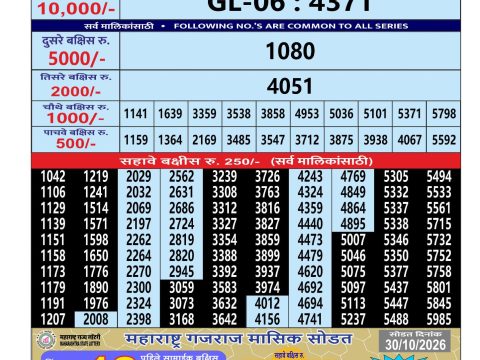Click sixth prize number 5985
The image size is (480, 360).
[x=439, y=319]
